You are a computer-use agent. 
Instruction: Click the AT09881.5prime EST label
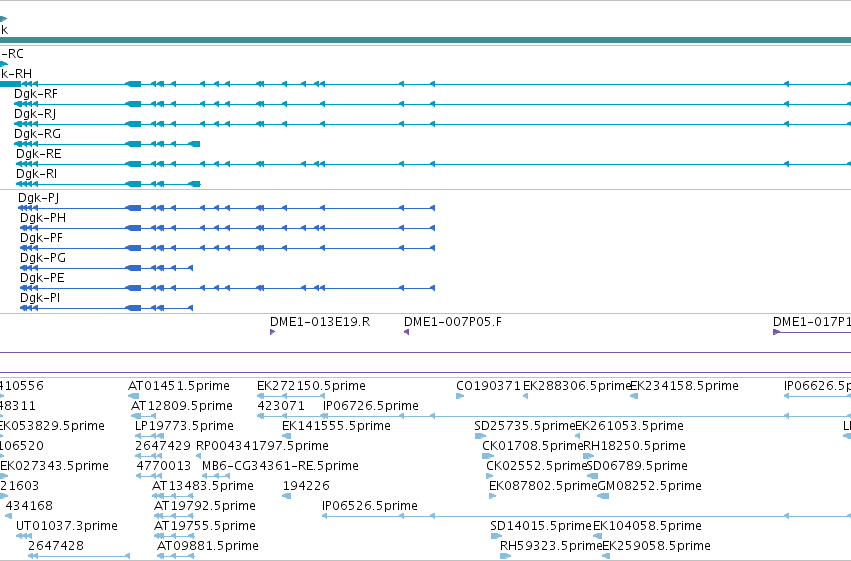coord(208,546)
